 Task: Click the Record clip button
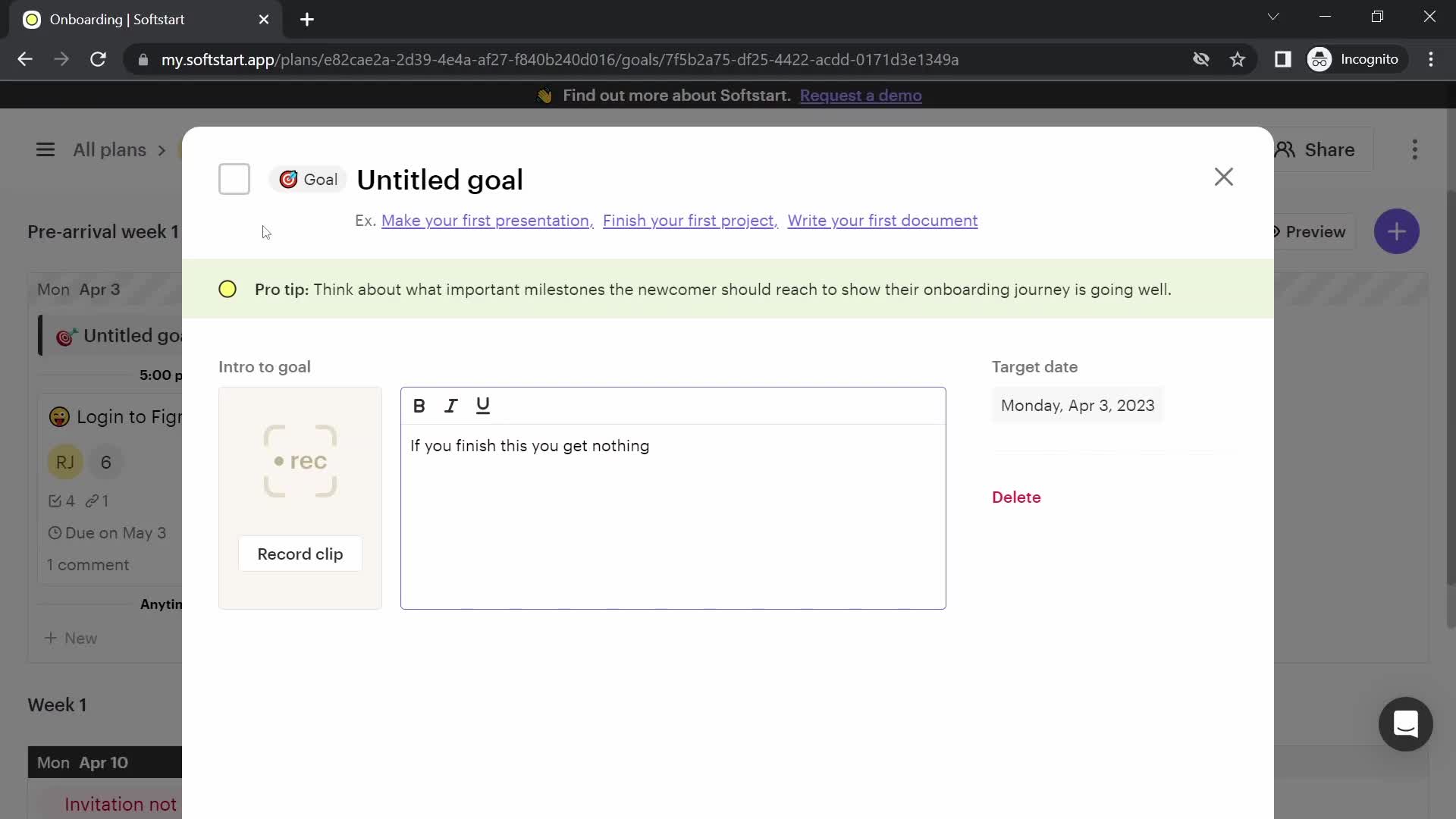300,554
